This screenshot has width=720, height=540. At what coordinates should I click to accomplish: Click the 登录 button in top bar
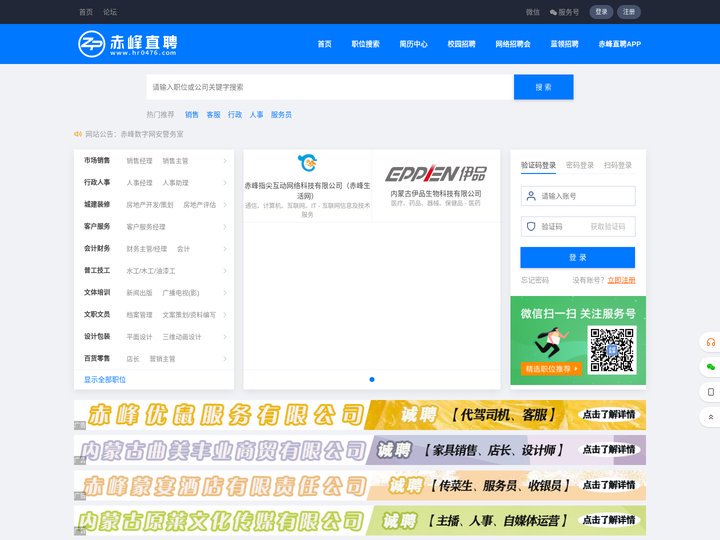click(x=602, y=12)
